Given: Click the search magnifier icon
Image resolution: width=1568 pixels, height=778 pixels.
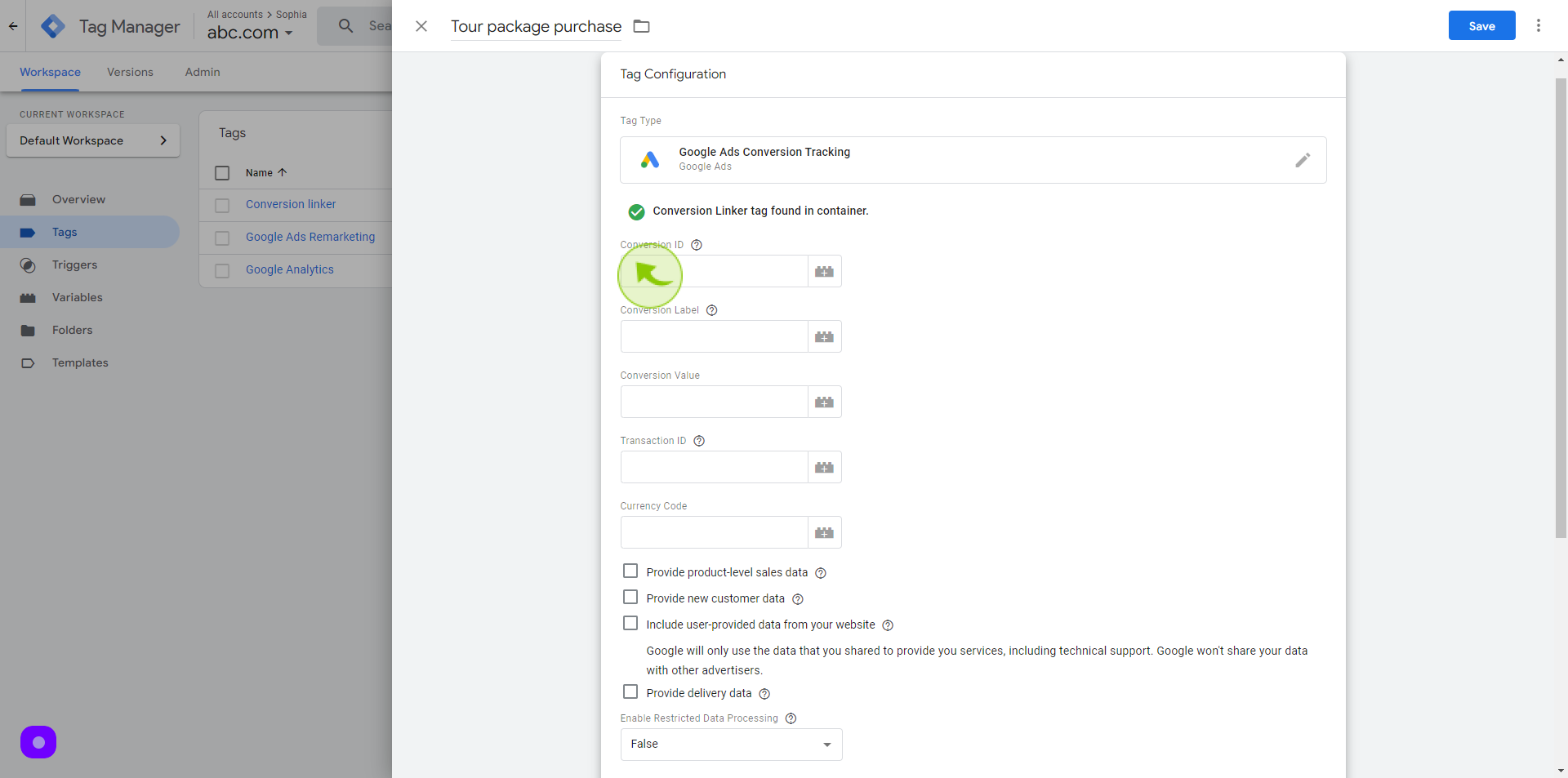Looking at the screenshot, I should 345,26.
